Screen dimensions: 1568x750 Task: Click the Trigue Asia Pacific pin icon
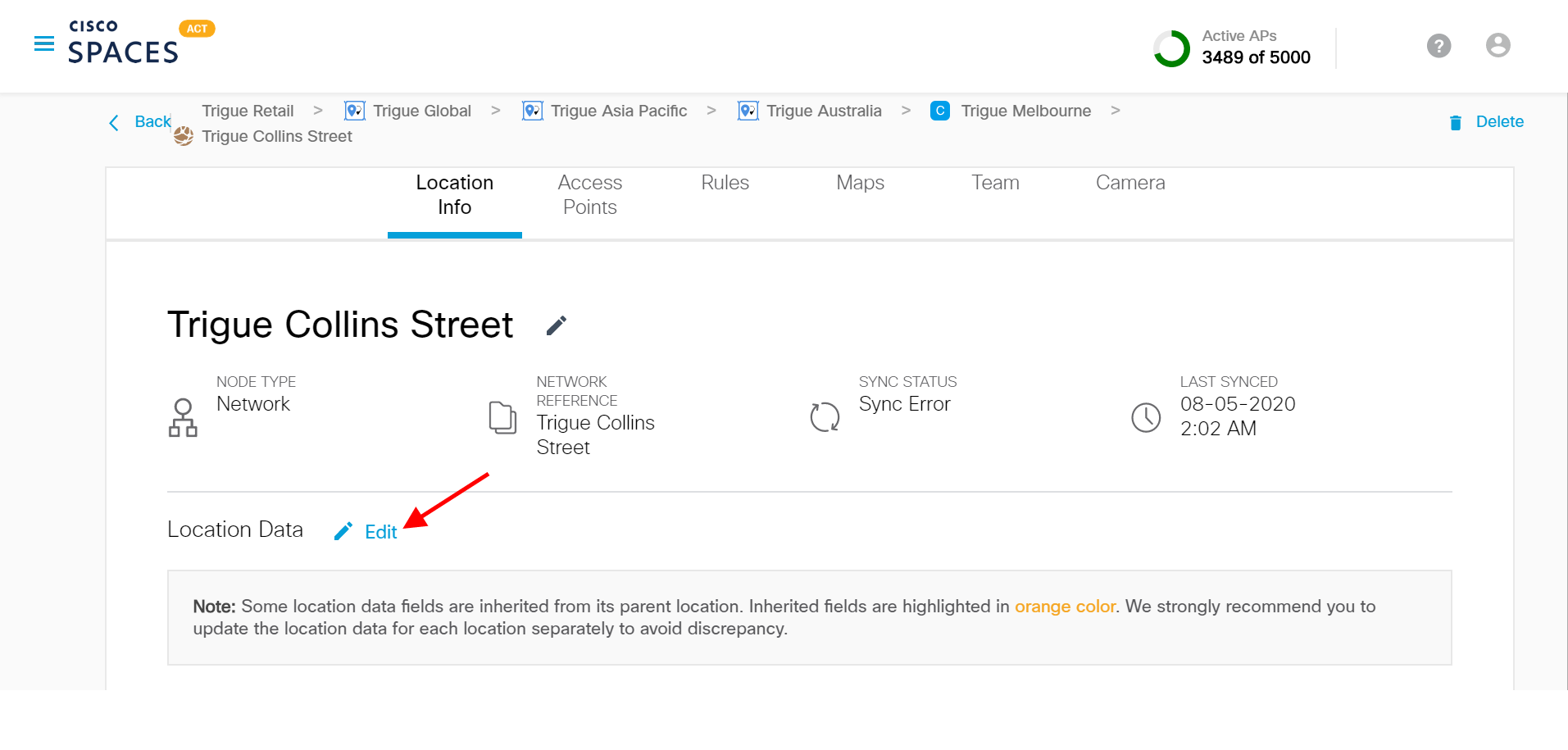click(x=532, y=111)
